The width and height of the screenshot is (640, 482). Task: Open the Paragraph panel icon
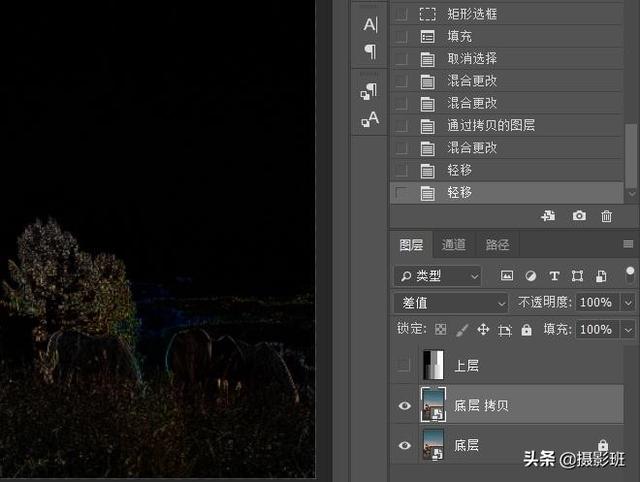point(371,51)
